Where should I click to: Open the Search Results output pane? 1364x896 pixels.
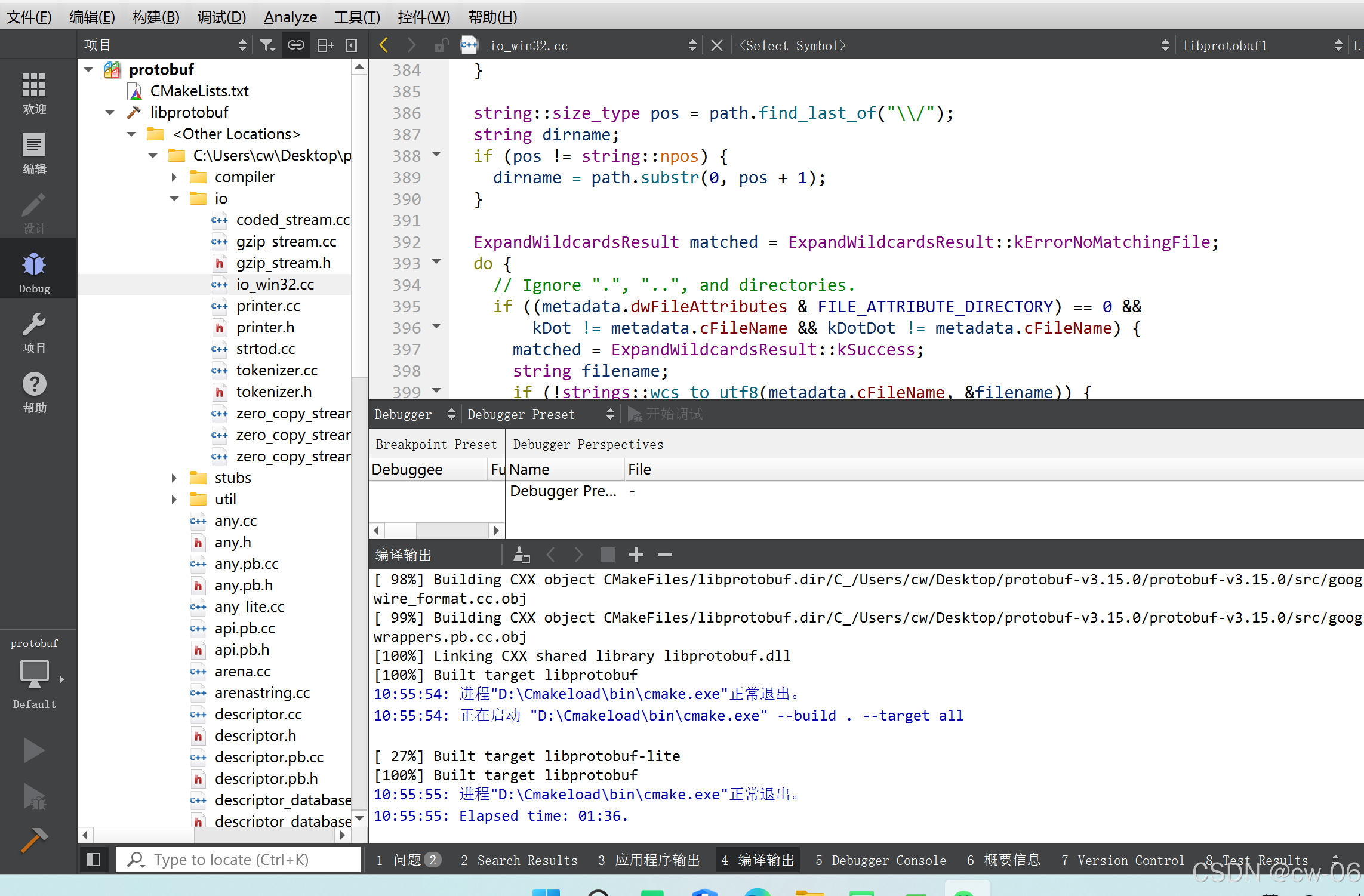519,860
